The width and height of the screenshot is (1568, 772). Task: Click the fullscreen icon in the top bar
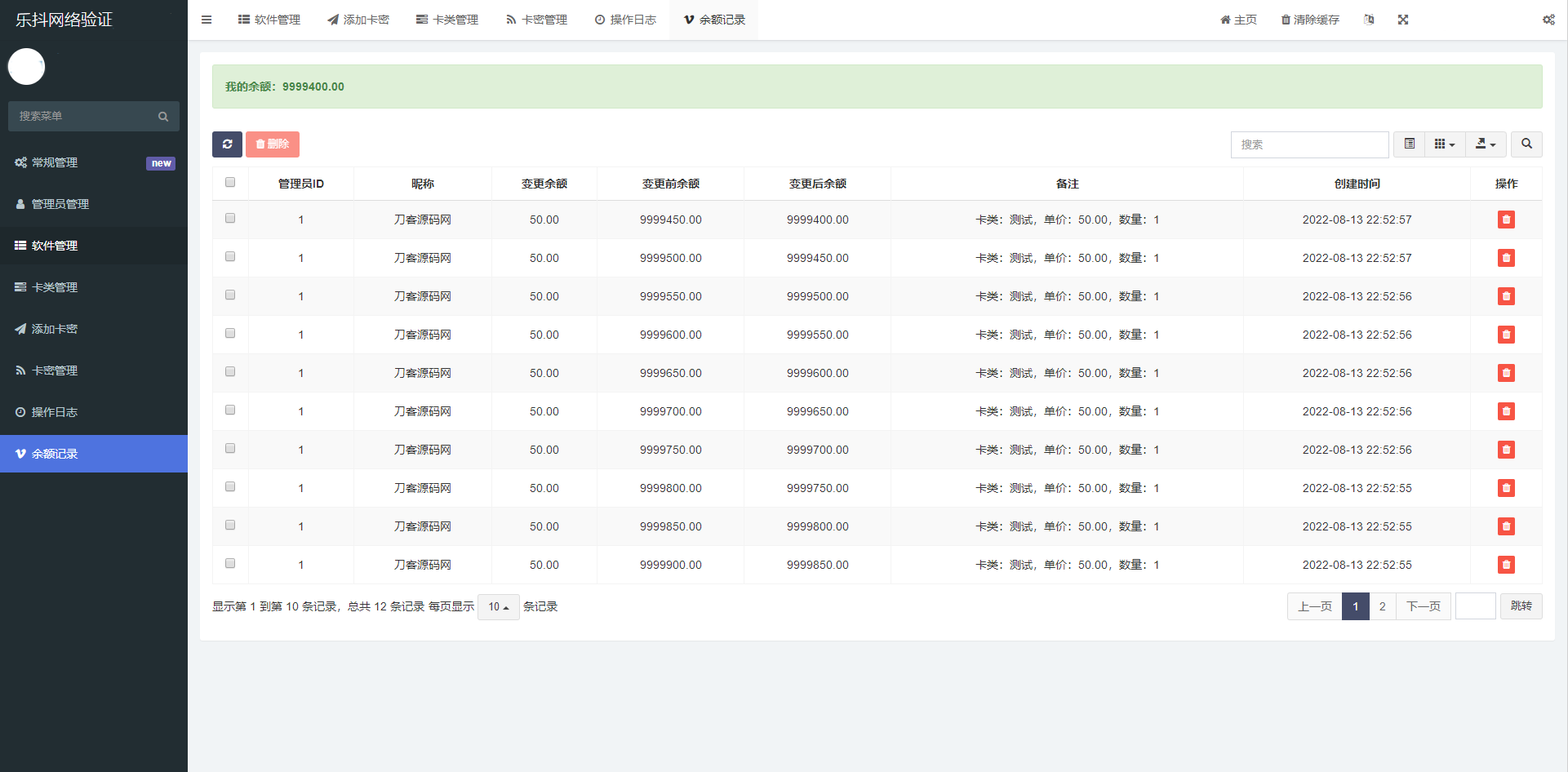(1403, 19)
